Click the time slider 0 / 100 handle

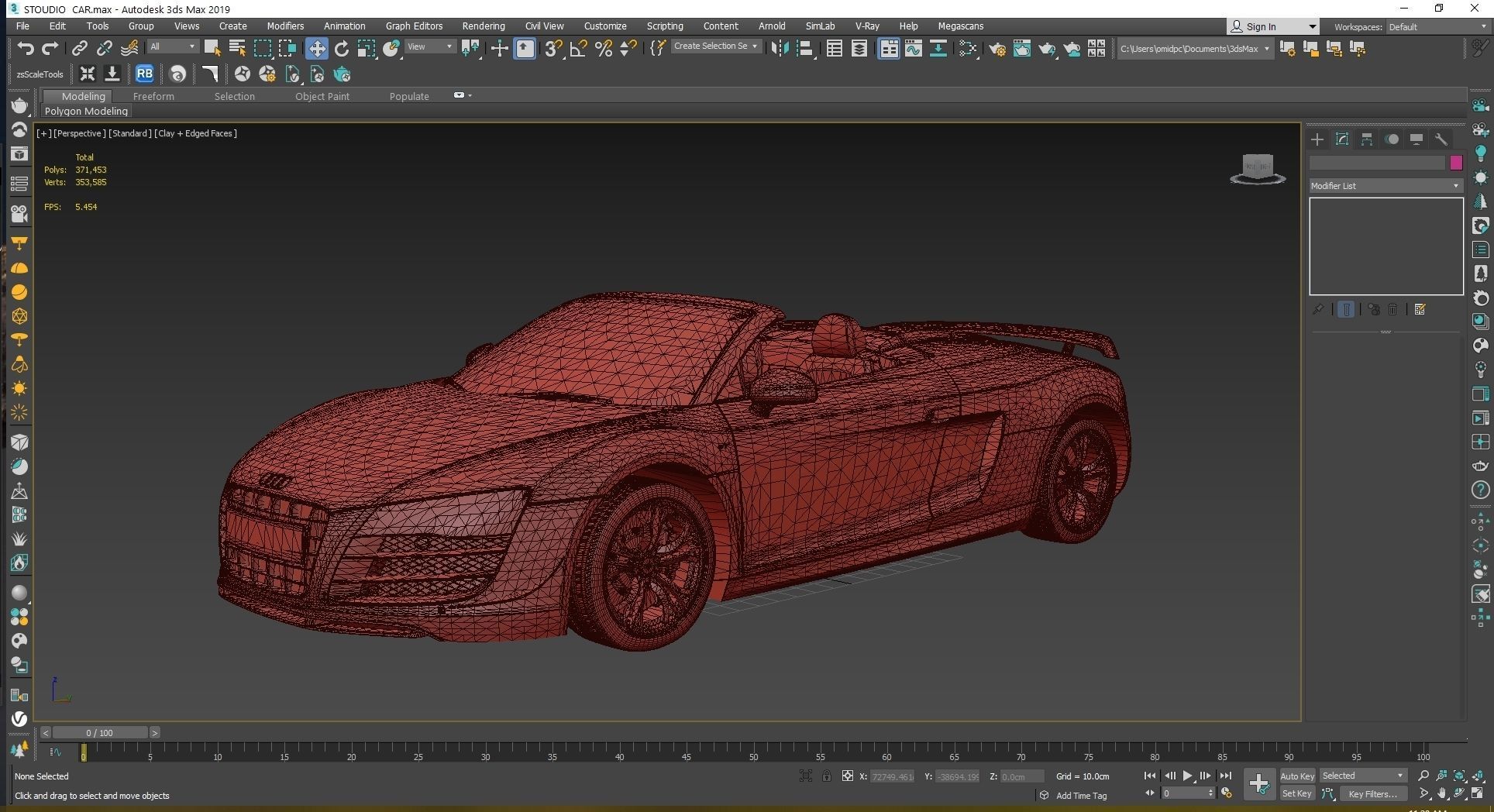[100, 732]
